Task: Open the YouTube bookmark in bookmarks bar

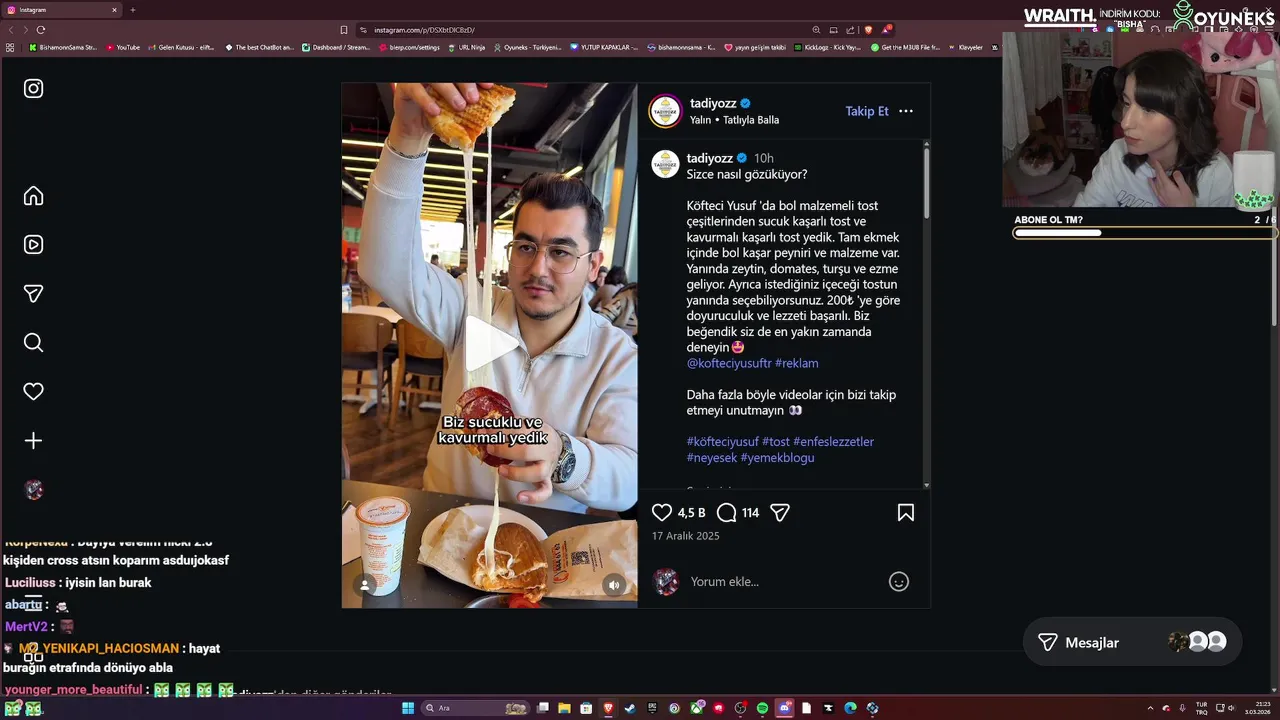Action: tap(123, 47)
